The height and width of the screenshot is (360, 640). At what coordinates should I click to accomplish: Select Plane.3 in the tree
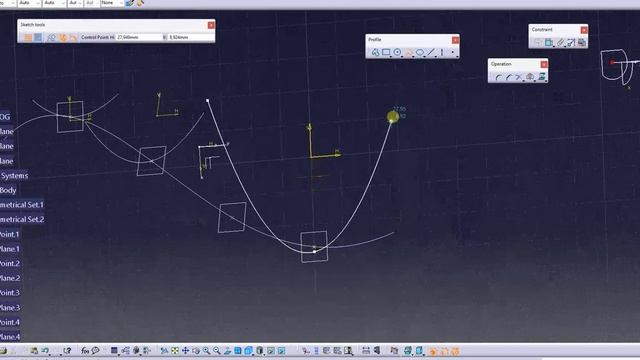[x=10, y=308]
